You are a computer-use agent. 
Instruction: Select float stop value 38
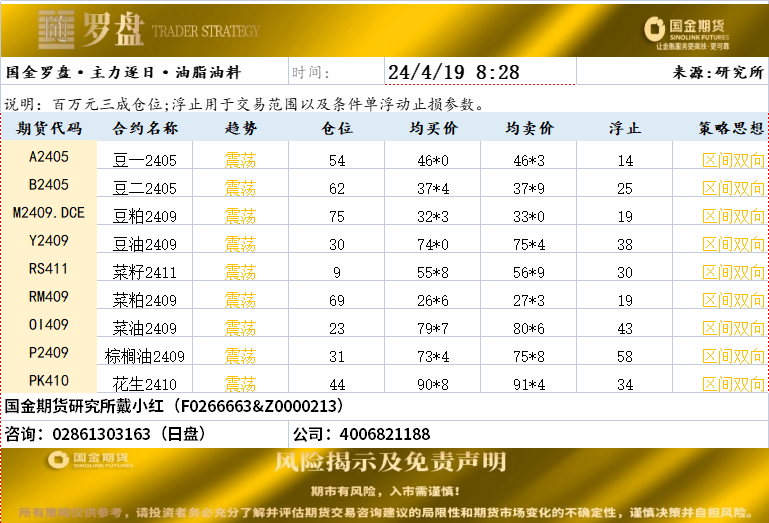pyautogui.click(x=625, y=245)
